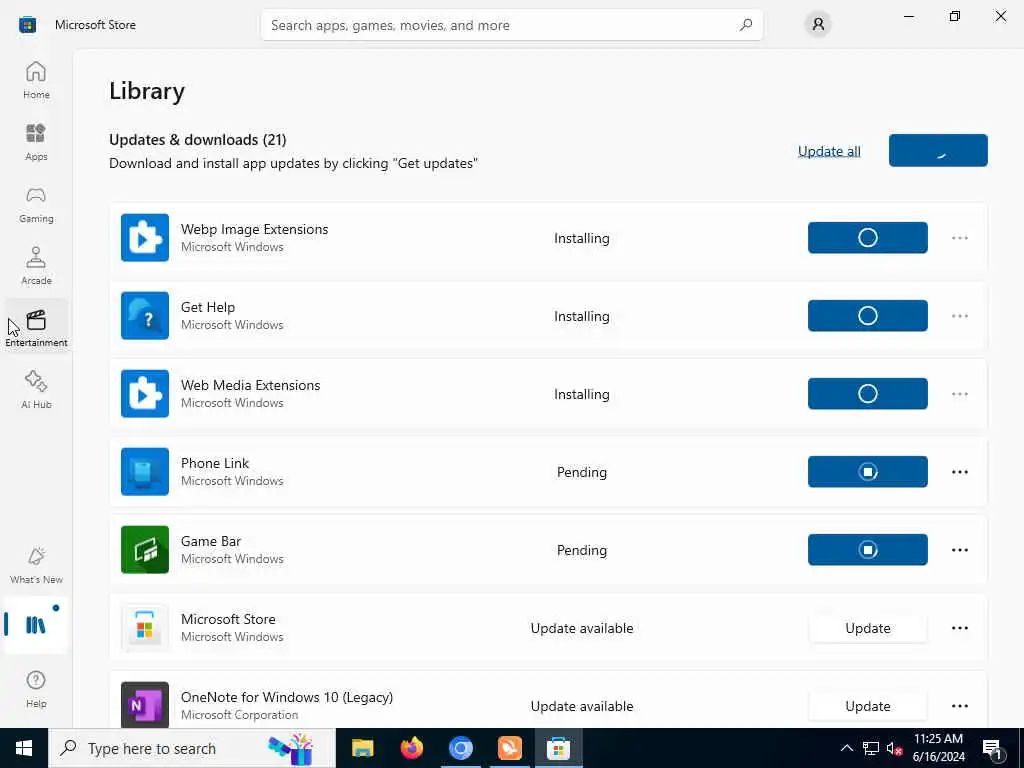Click the blue Get updates loading button

pos(938,150)
